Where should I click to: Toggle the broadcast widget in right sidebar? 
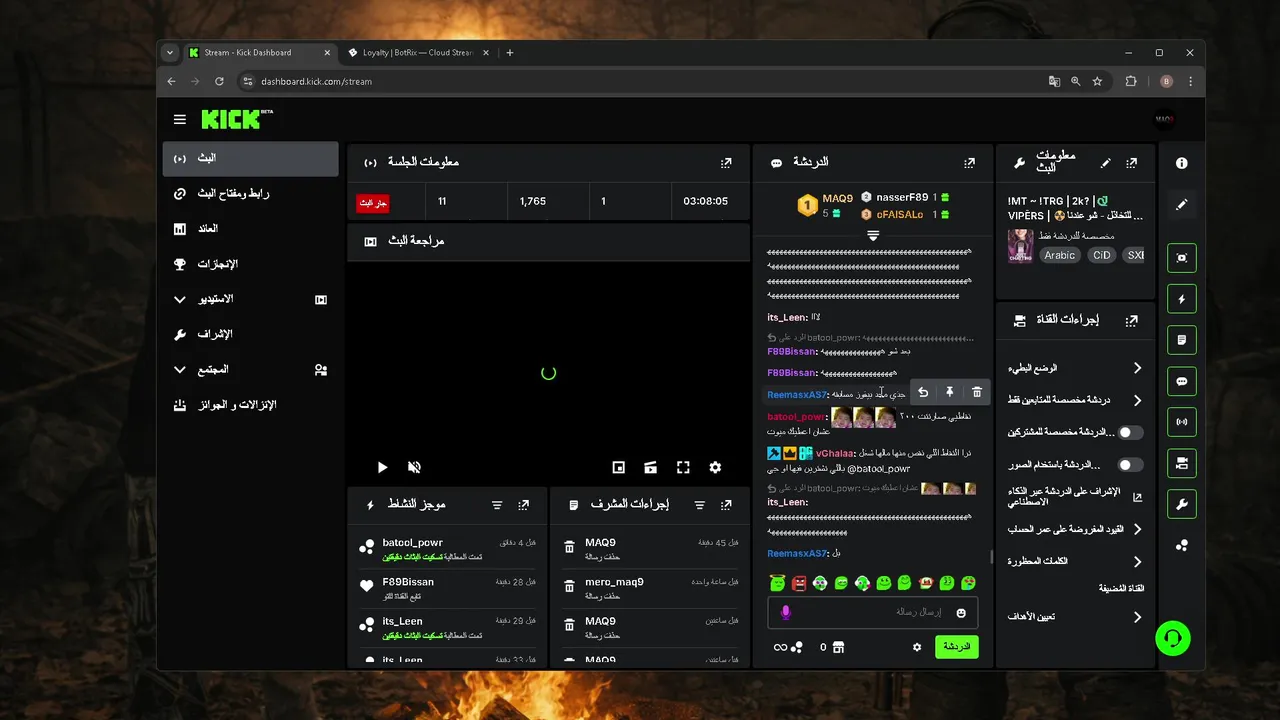[1182, 422]
